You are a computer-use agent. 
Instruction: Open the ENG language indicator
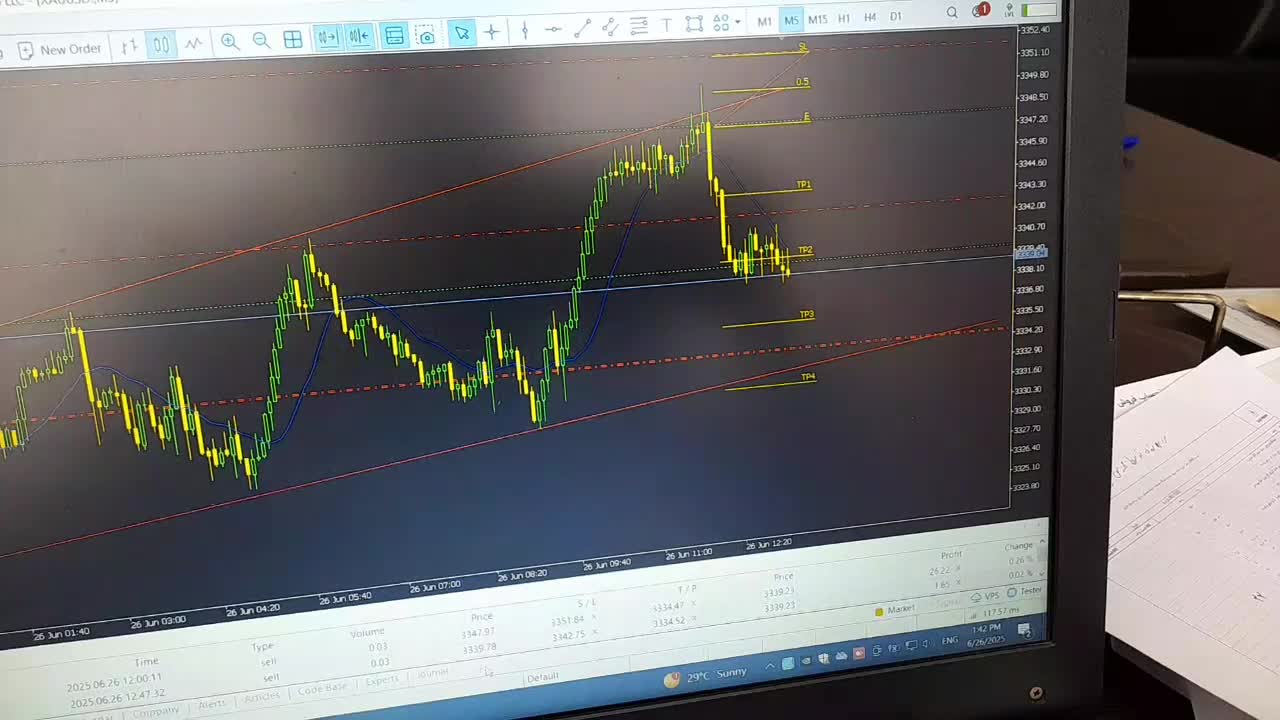950,640
